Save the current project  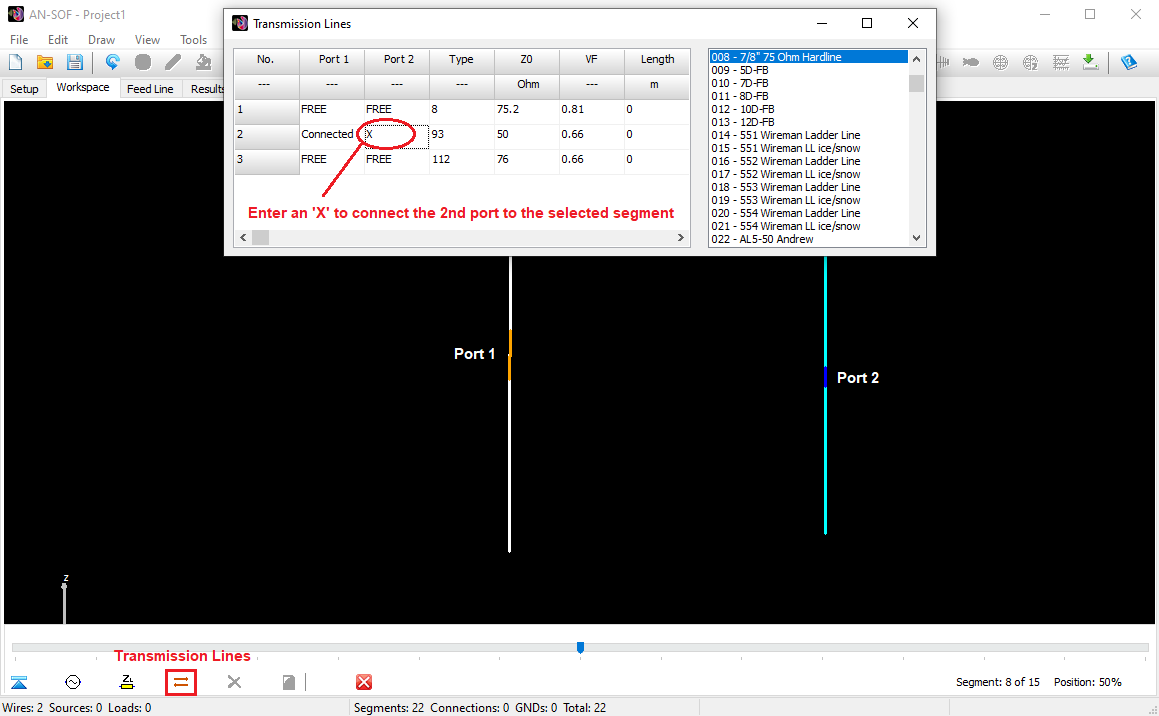click(x=75, y=62)
